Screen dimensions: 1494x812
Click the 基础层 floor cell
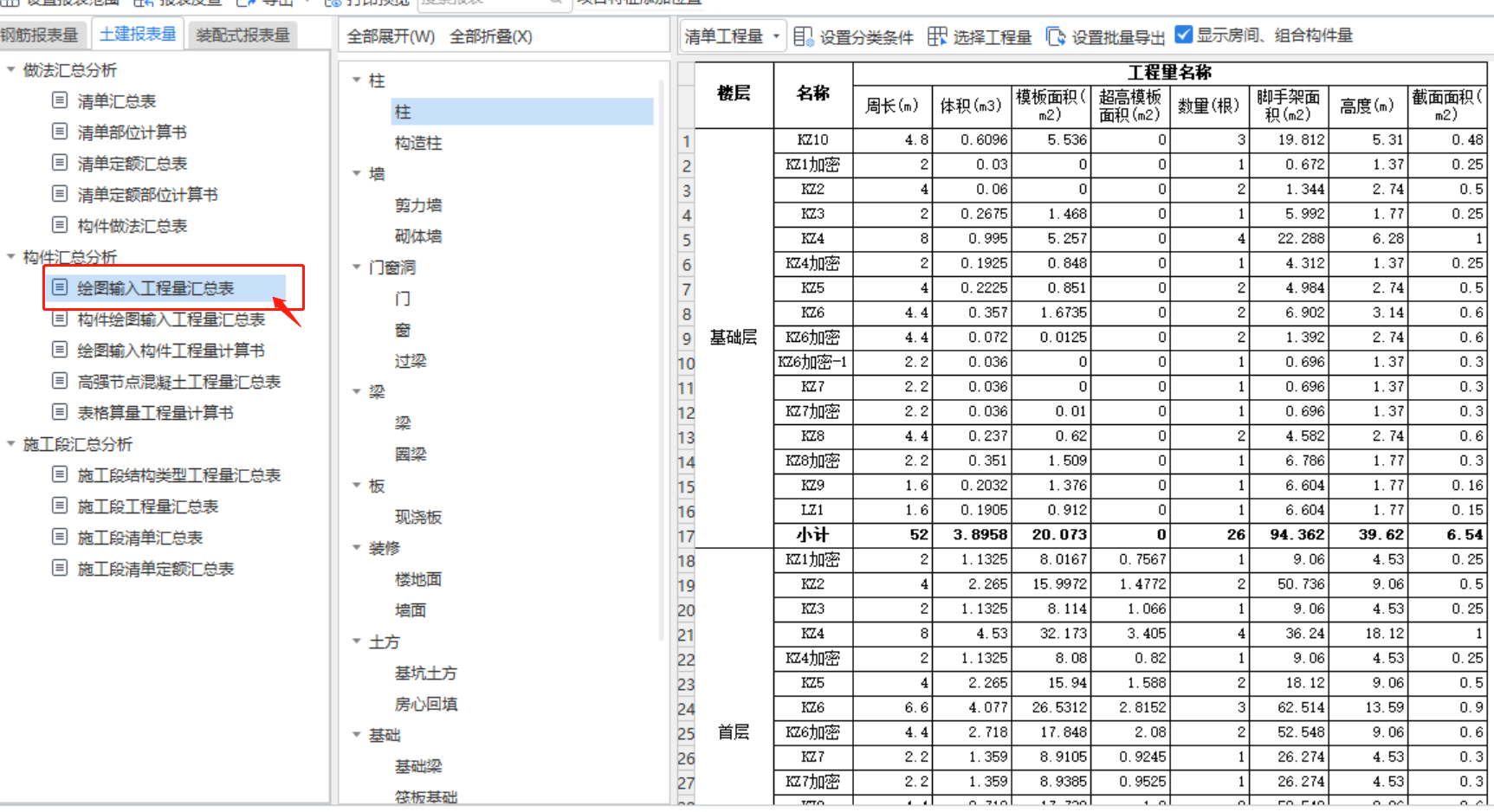[x=734, y=338]
